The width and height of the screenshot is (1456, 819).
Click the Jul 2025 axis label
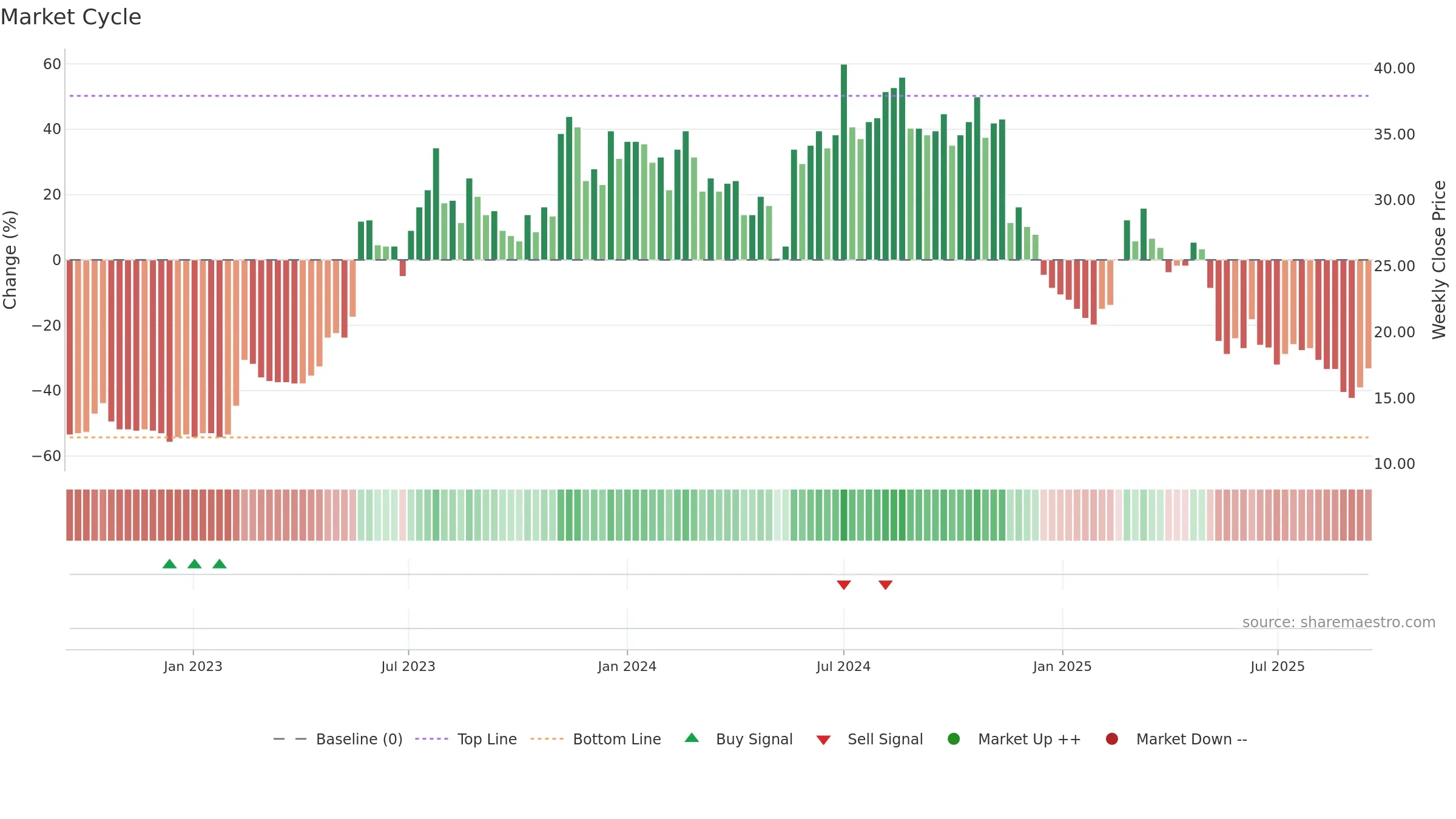pyautogui.click(x=1278, y=666)
